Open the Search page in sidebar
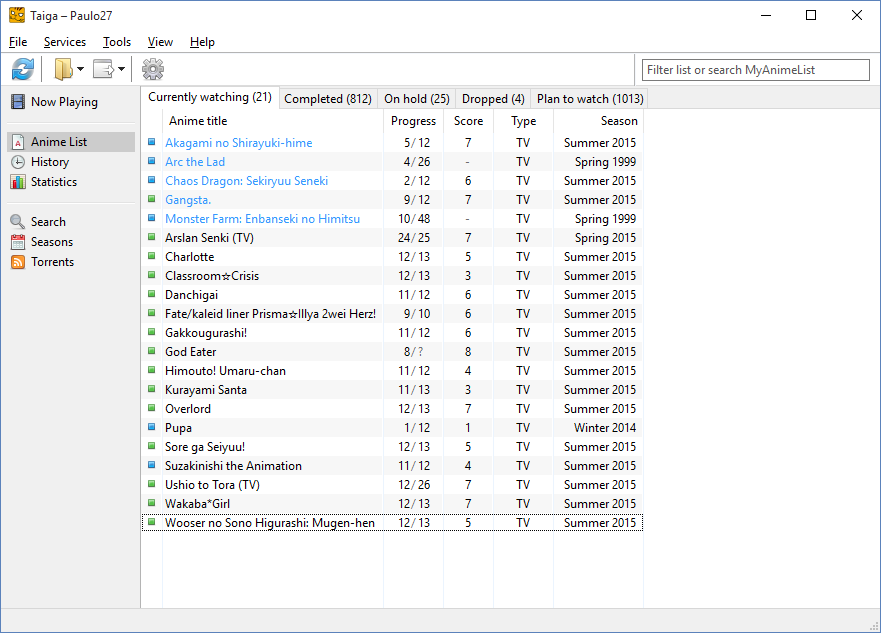Image resolution: width=881 pixels, height=633 pixels. (x=48, y=222)
